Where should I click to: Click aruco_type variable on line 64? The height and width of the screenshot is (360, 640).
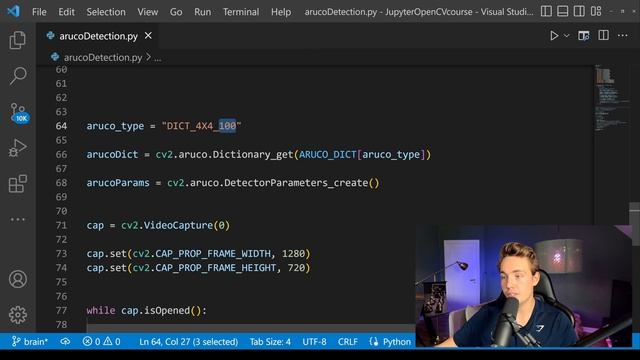(x=115, y=126)
